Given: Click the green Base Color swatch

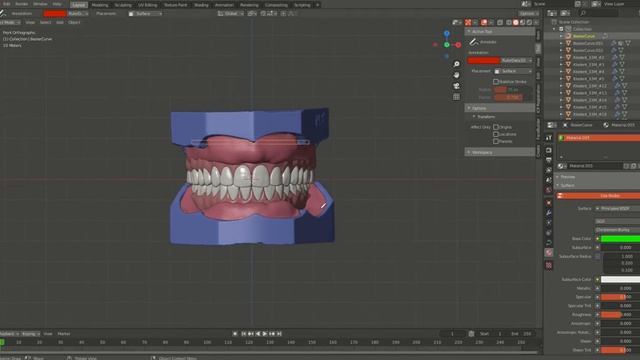Looking at the screenshot, I should point(620,239).
